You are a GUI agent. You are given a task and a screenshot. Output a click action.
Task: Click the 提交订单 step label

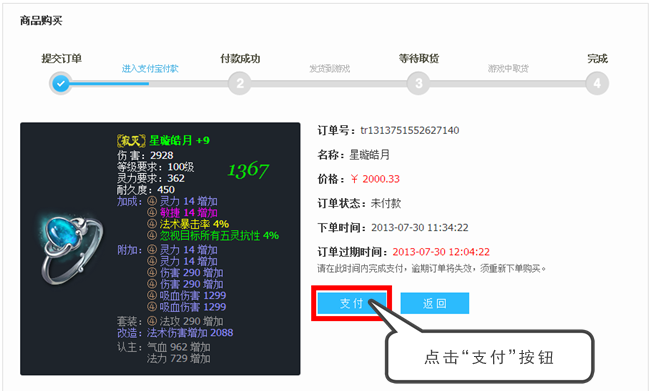61,58
